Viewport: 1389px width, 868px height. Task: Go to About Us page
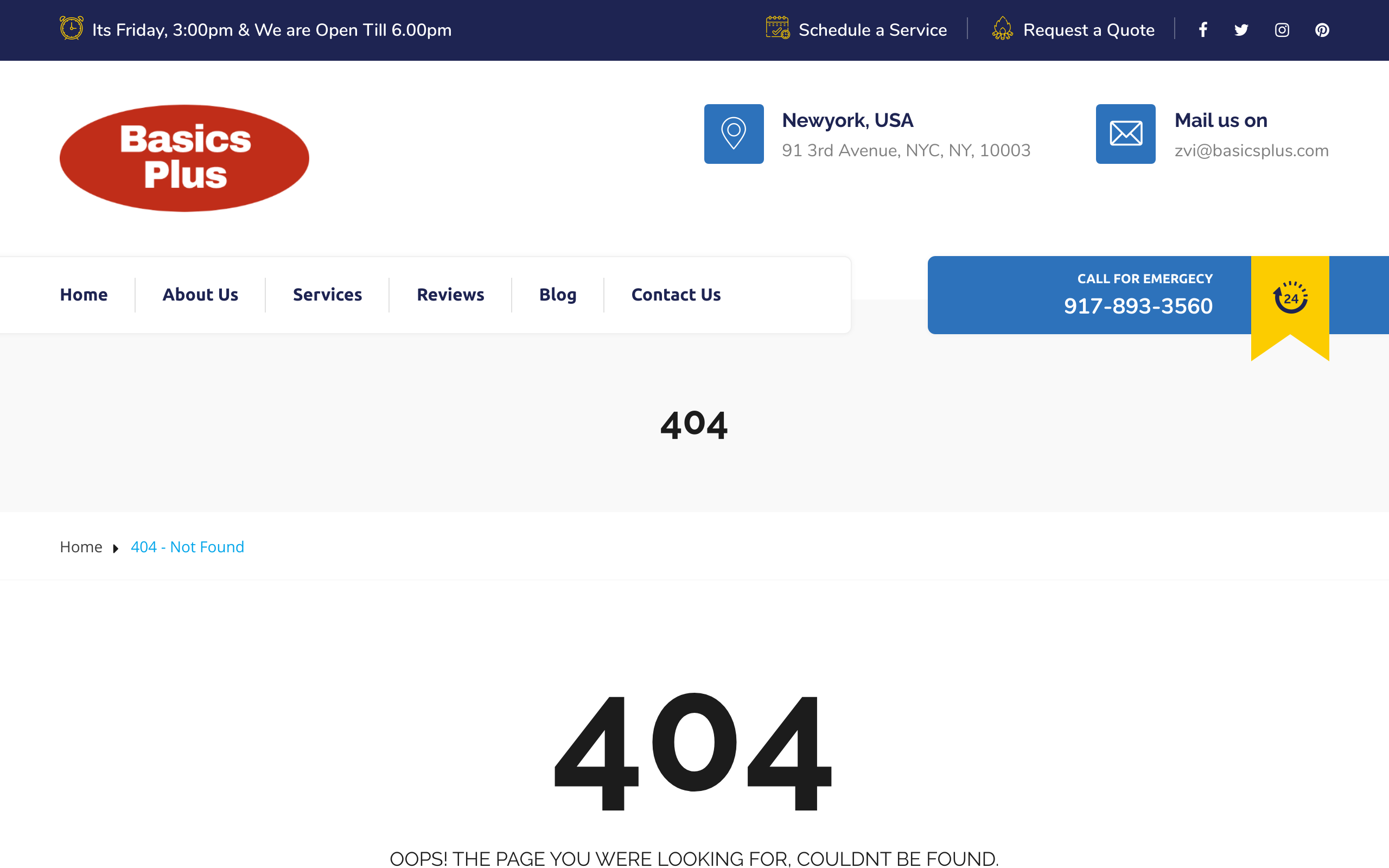(x=200, y=295)
